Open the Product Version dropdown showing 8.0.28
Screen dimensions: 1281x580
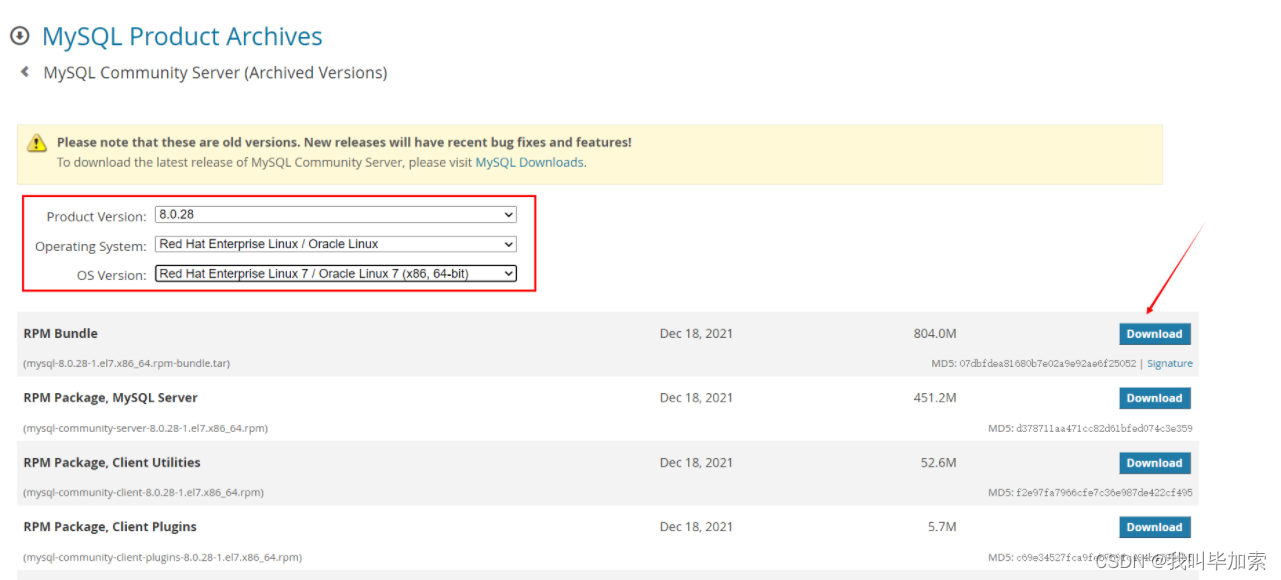[x=336, y=214]
